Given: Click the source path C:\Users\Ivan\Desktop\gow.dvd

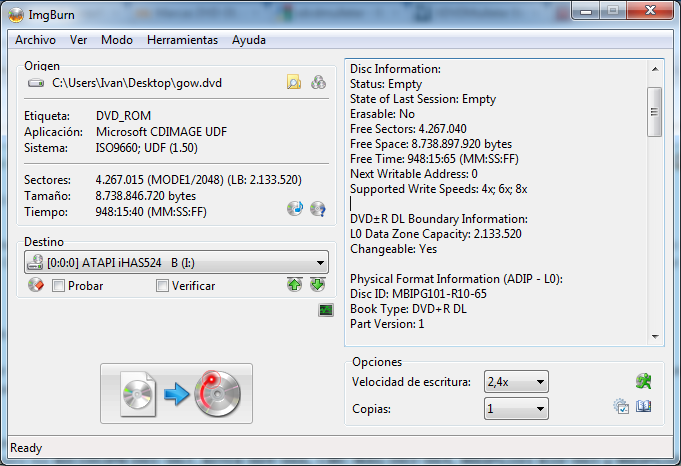Looking at the screenshot, I should point(137,83).
